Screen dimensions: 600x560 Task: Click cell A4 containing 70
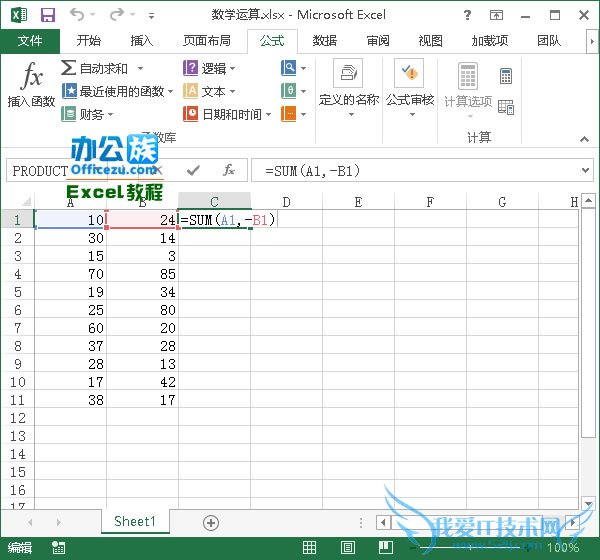point(70,274)
